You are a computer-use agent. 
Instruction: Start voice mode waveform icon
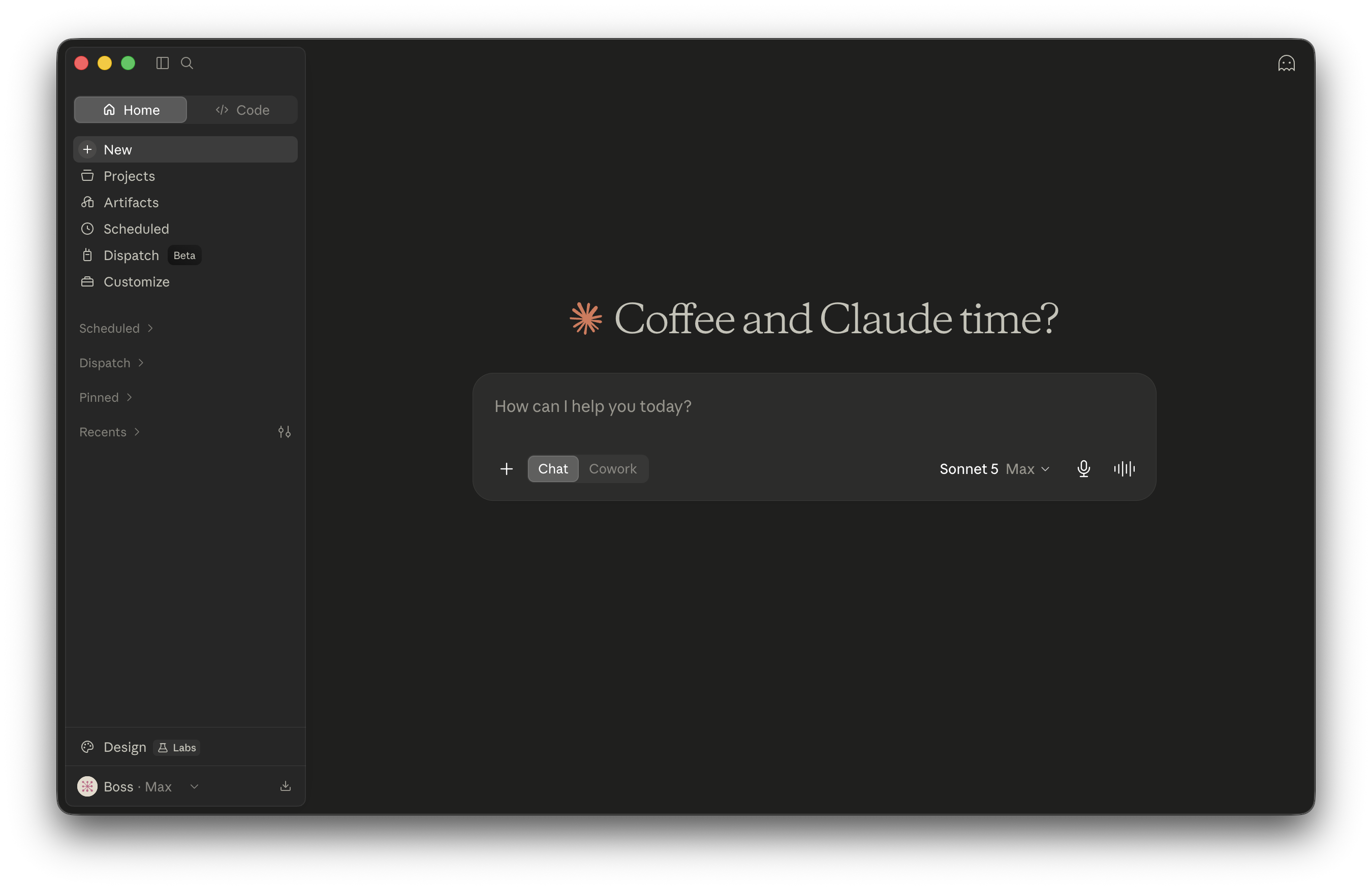click(x=1124, y=469)
